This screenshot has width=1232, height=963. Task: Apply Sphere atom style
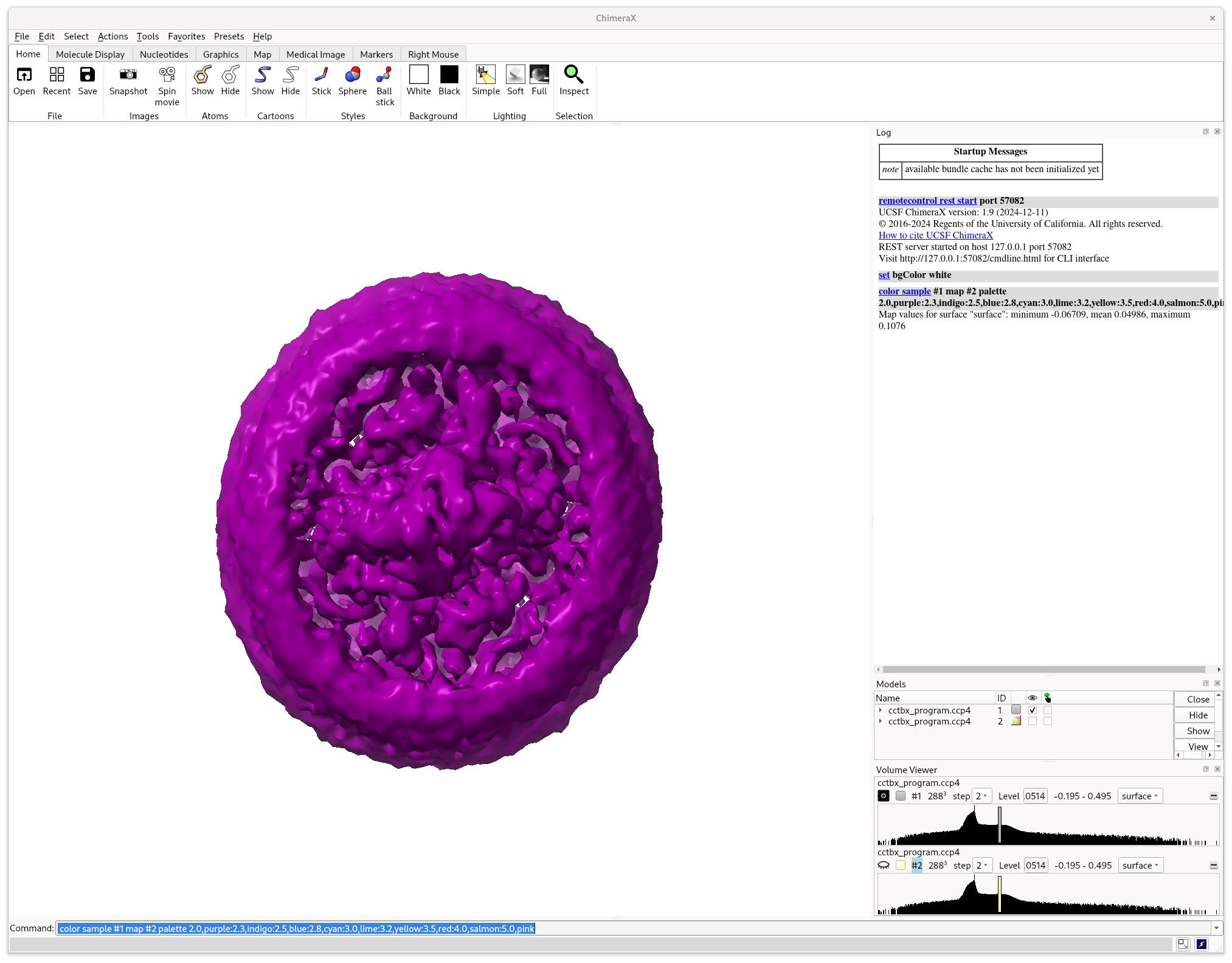click(x=352, y=75)
